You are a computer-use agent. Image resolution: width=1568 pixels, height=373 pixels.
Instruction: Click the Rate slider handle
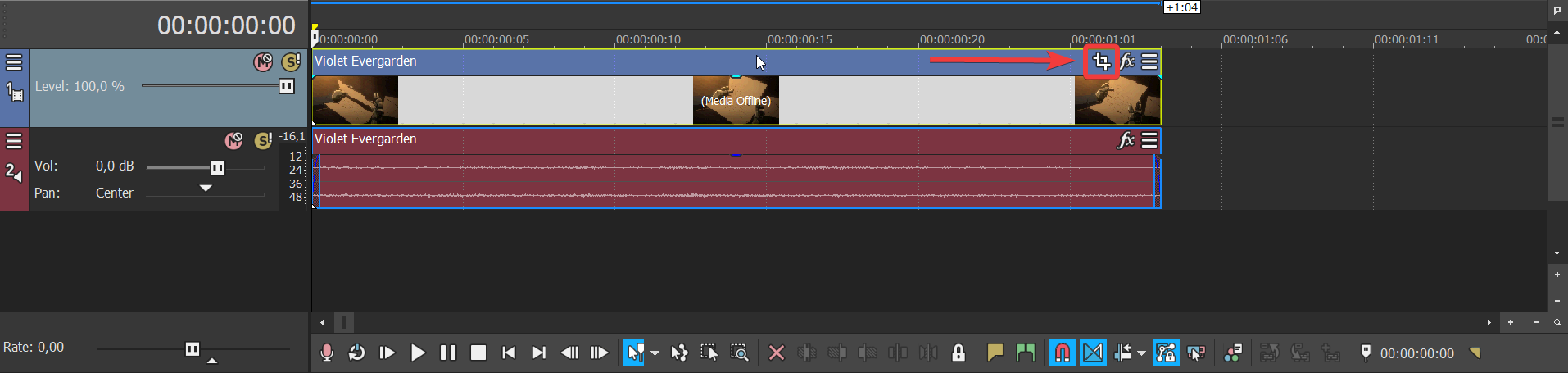(x=193, y=349)
